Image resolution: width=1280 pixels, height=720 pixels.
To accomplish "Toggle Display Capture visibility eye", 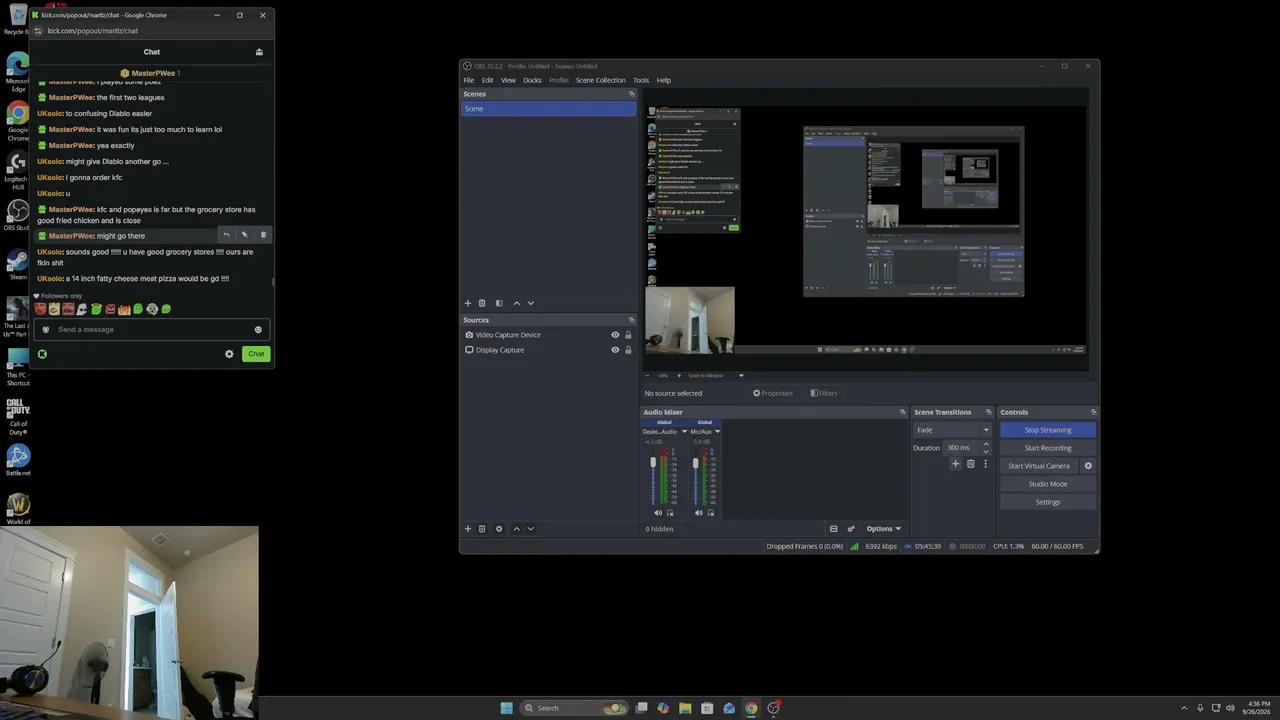I will pyautogui.click(x=615, y=350).
